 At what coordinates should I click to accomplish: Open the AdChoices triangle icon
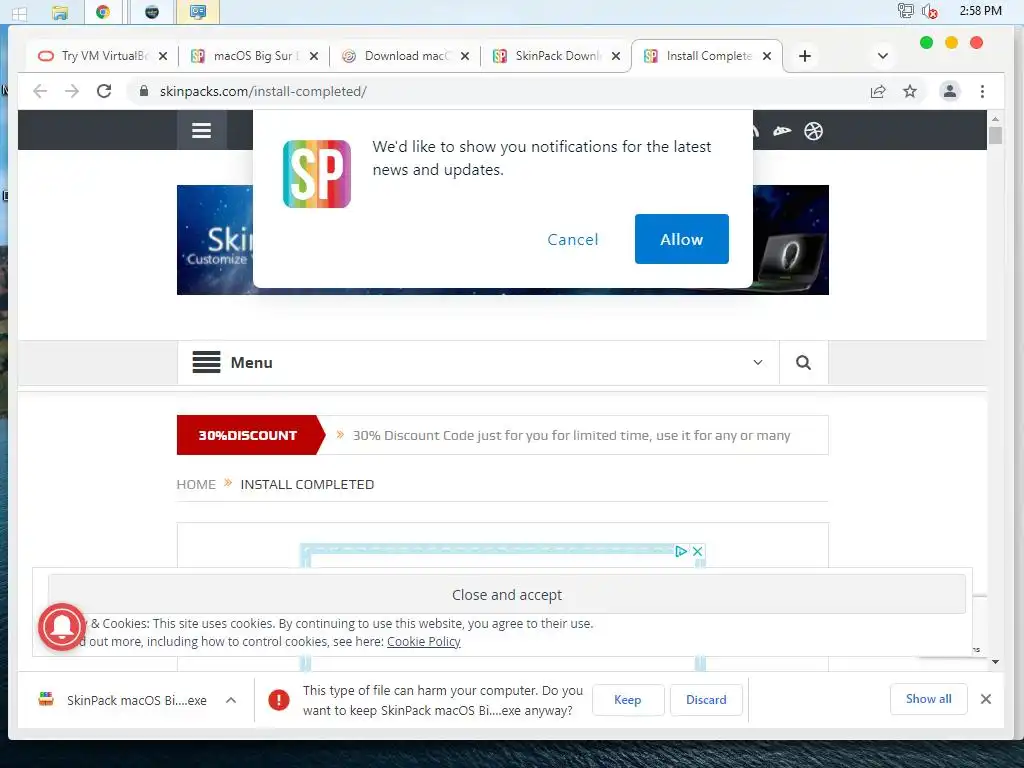coord(681,551)
